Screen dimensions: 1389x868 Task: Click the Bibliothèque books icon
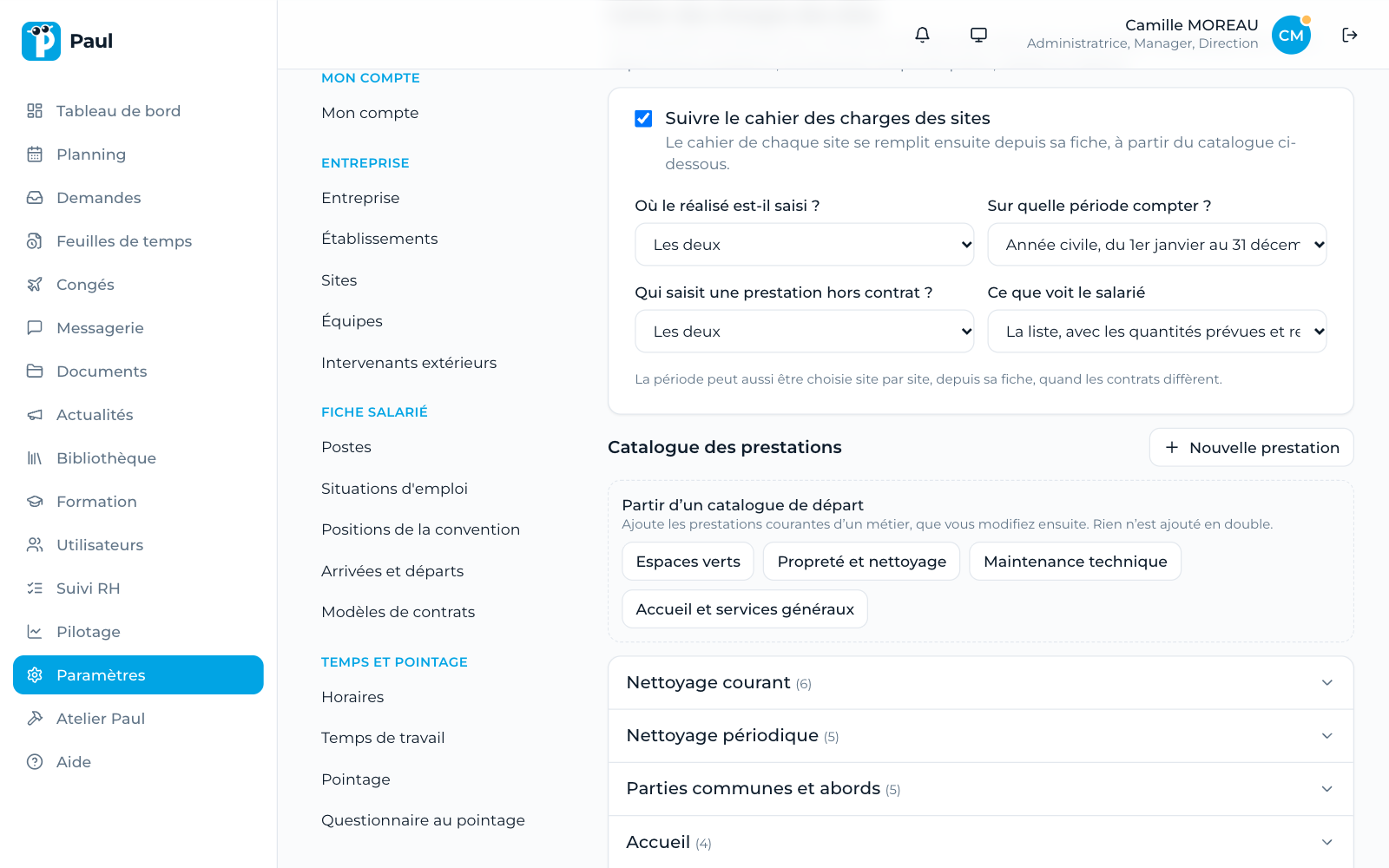pyautogui.click(x=35, y=458)
